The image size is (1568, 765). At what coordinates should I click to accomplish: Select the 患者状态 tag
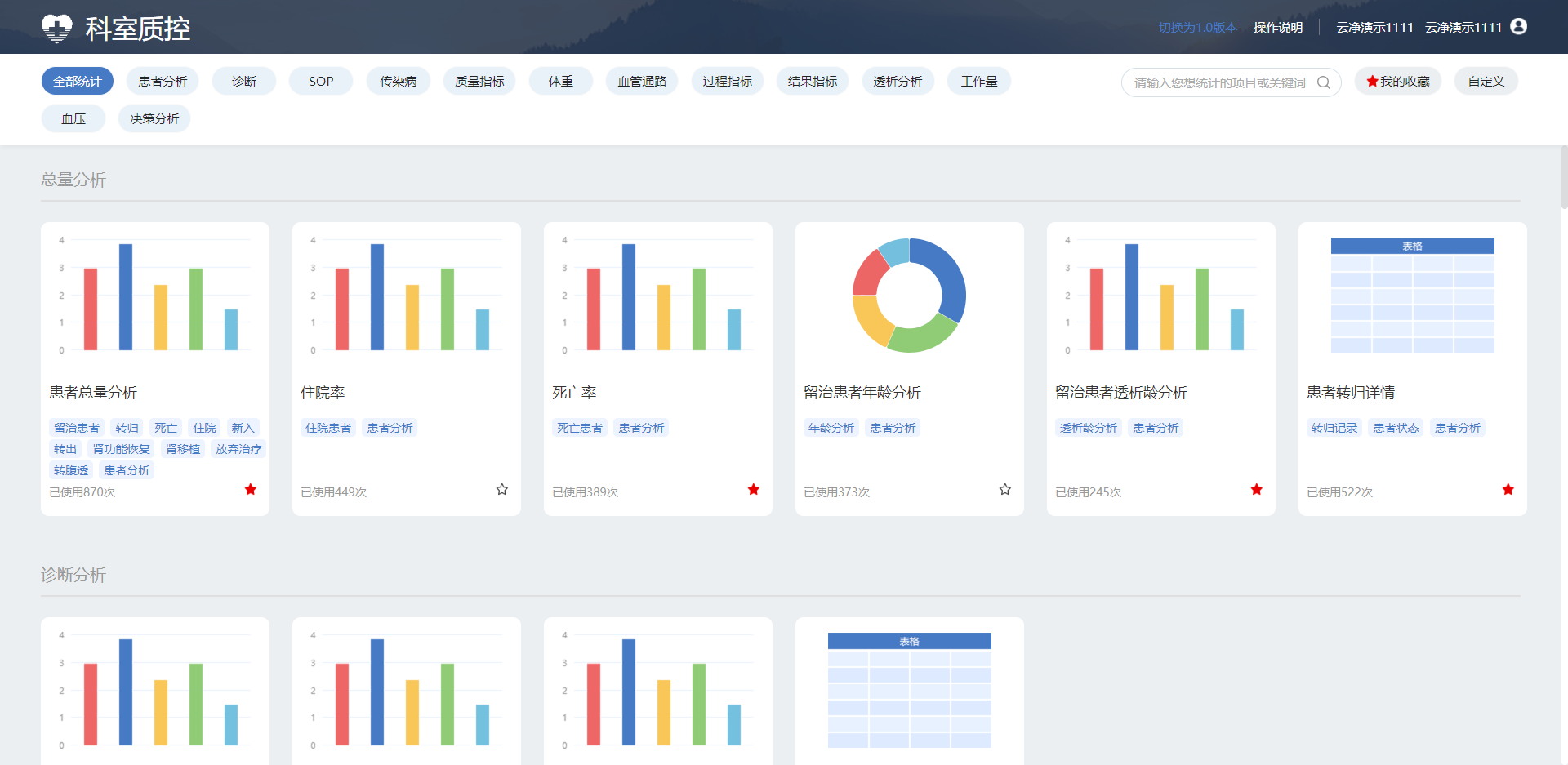click(1396, 428)
